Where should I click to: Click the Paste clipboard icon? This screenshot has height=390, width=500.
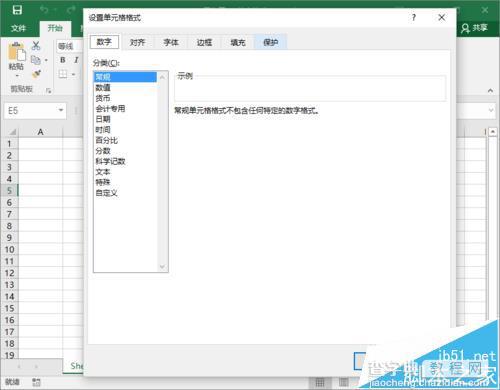[x=17, y=52]
